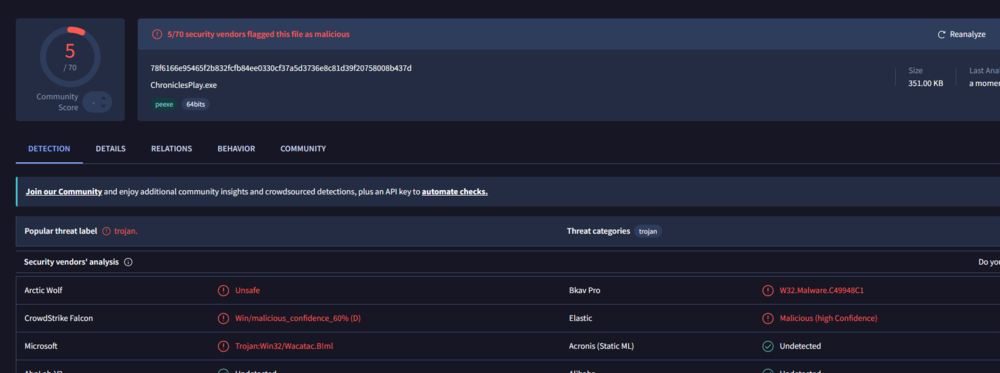Click the info icon next to Security vendors' analysis

128,262
